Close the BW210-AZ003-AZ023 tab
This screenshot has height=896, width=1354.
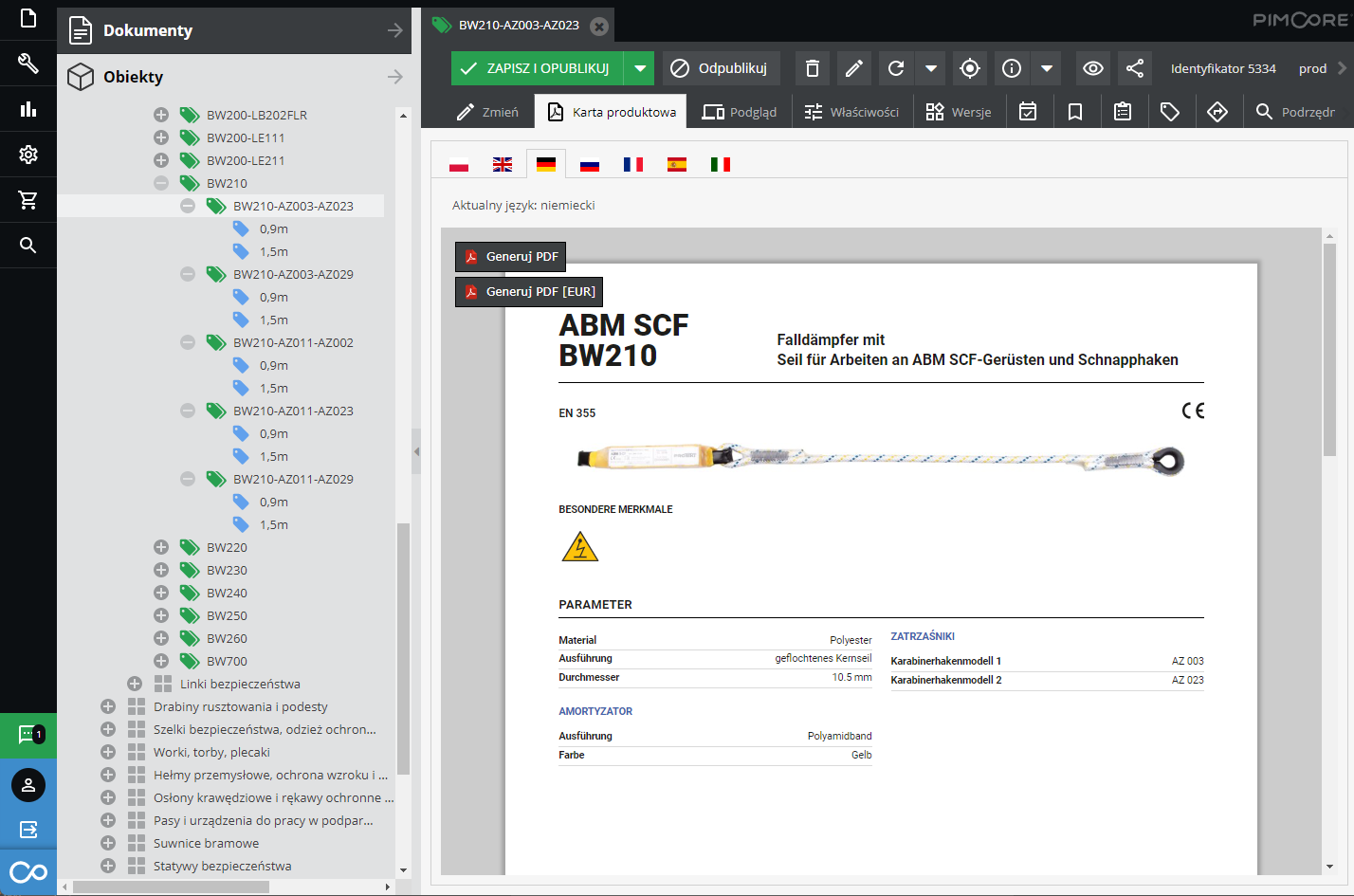pos(599,27)
